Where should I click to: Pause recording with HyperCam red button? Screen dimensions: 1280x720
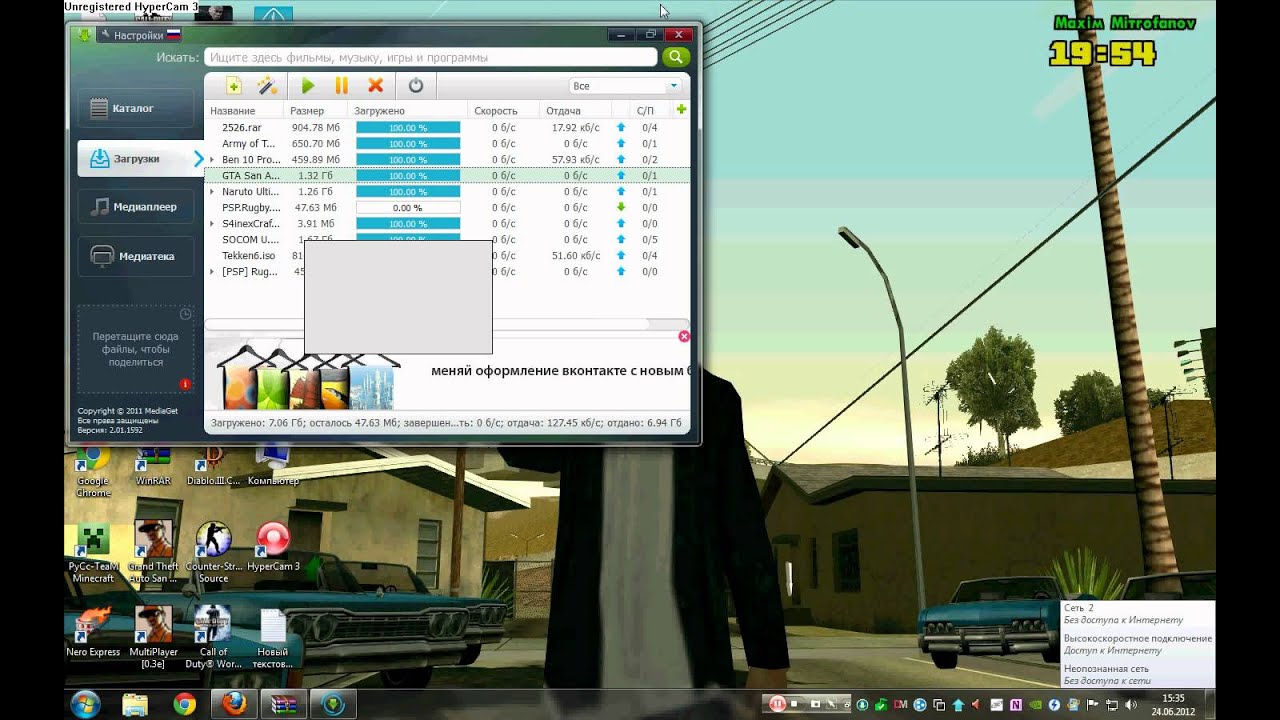778,704
